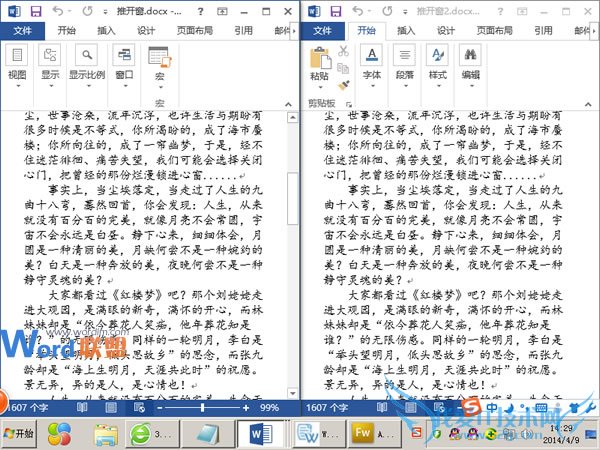
Task: Click the Undo arrow in right Word window
Action: 358,11
